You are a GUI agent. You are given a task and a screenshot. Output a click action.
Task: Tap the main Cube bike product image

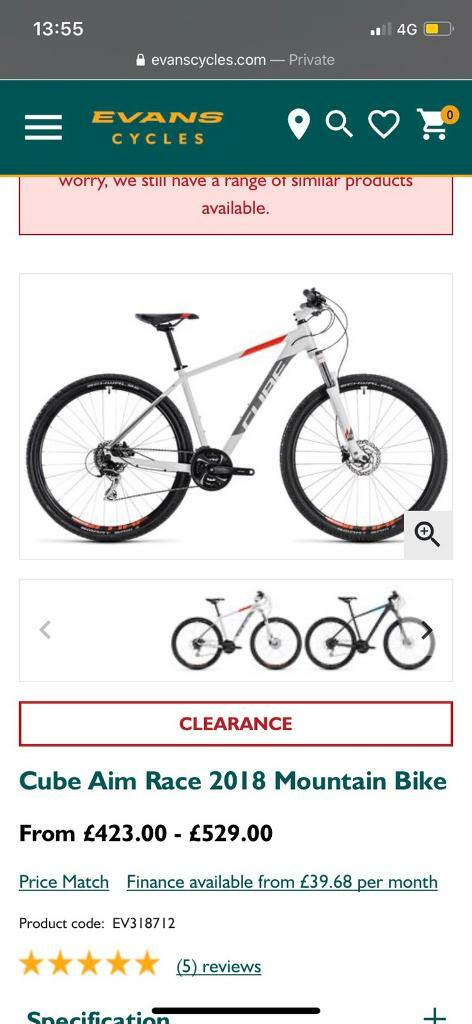(236, 416)
